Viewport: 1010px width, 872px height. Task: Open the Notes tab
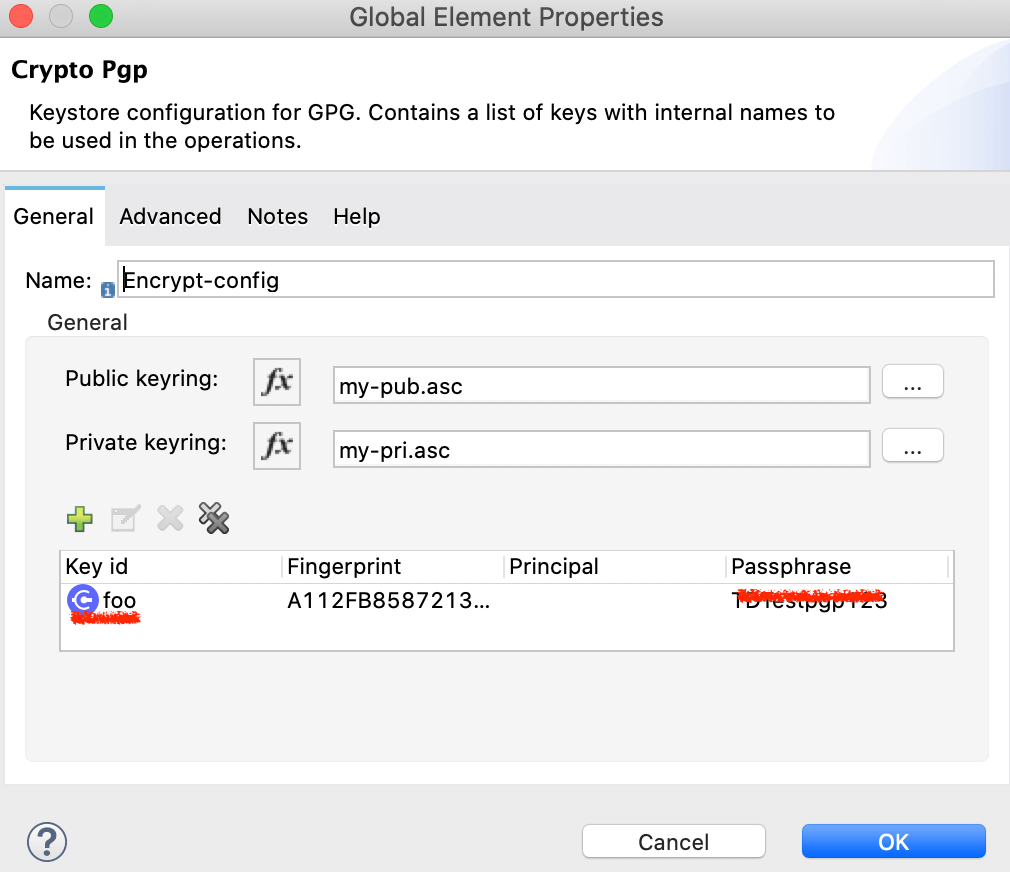click(x=277, y=216)
